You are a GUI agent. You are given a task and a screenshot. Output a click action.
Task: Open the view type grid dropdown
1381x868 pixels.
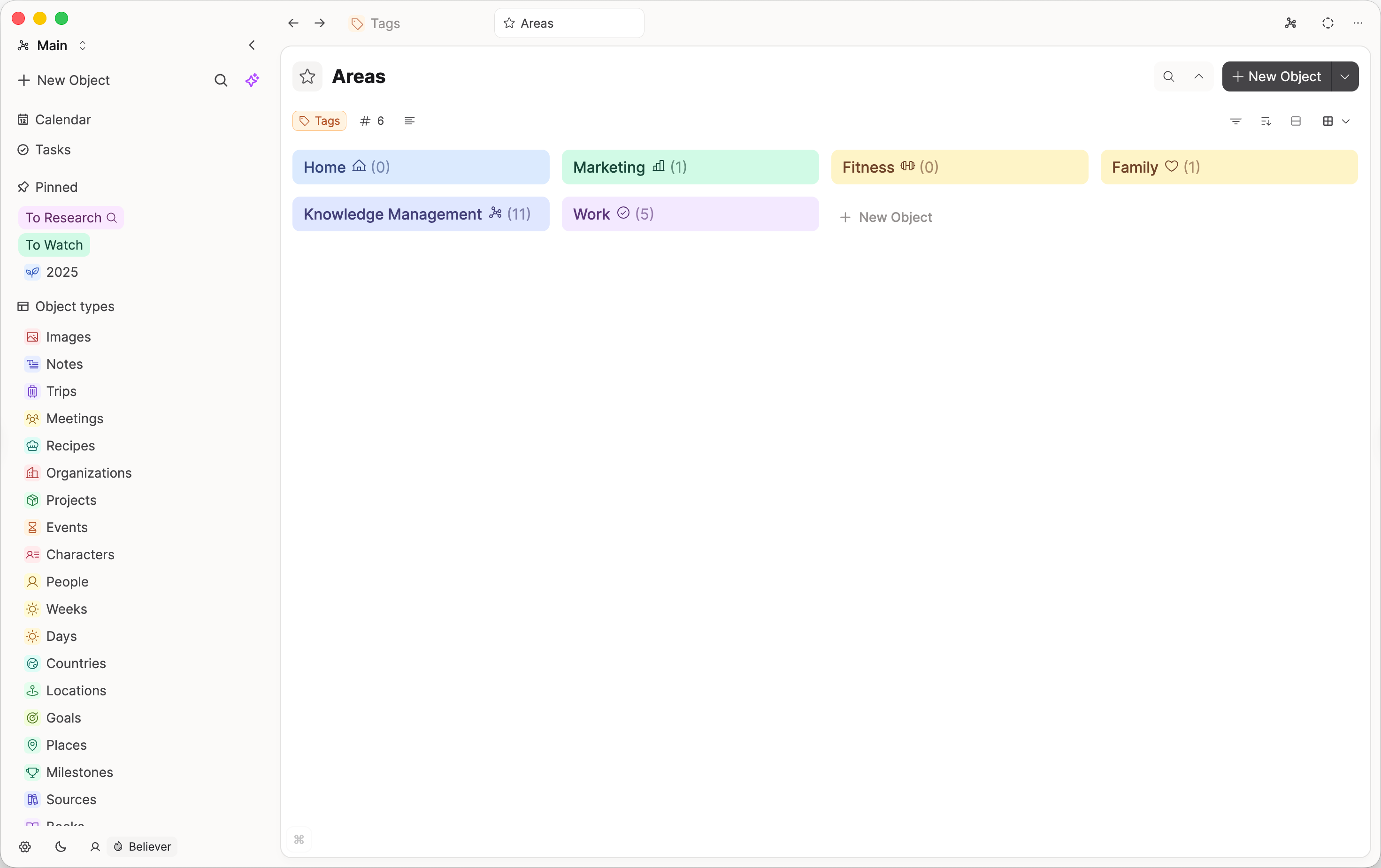pos(1335,121)
